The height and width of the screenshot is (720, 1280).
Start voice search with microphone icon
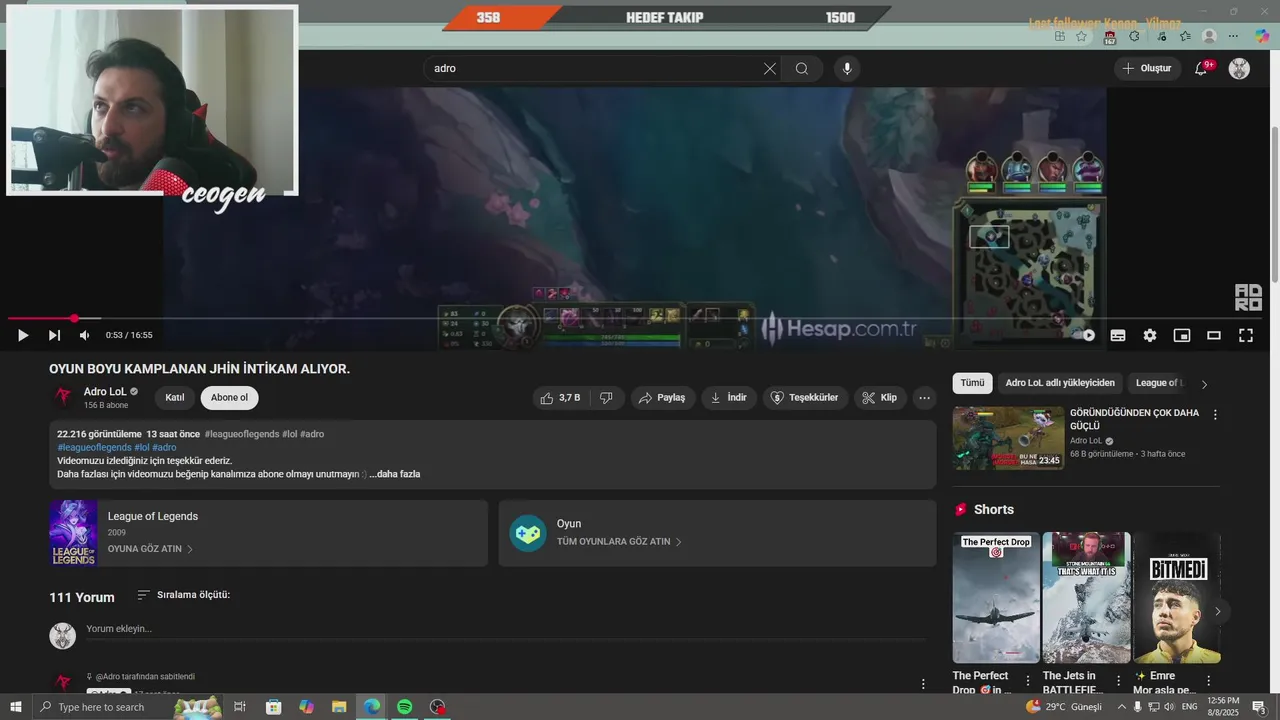[847, 69]
